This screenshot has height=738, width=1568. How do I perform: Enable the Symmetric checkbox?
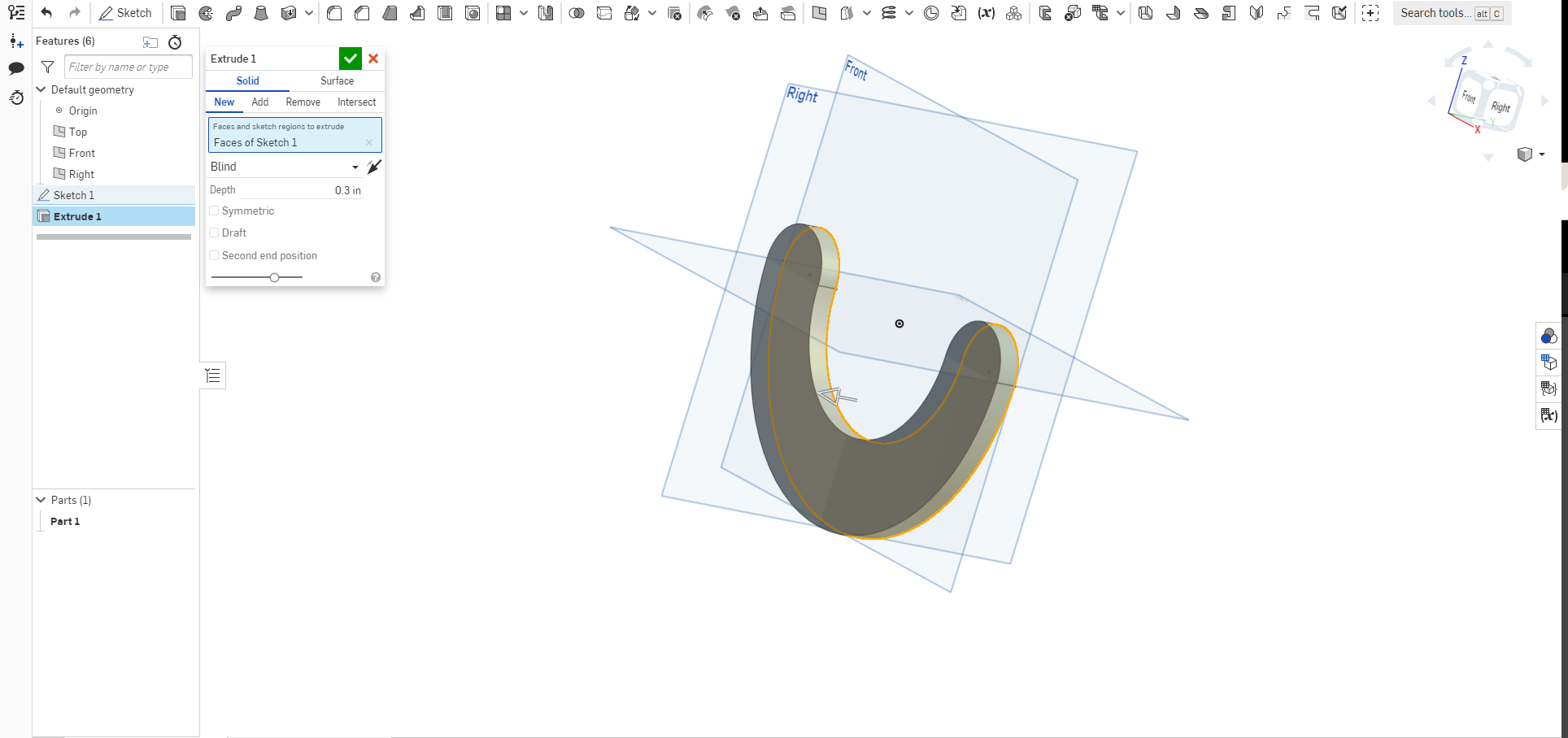[214, 211]
